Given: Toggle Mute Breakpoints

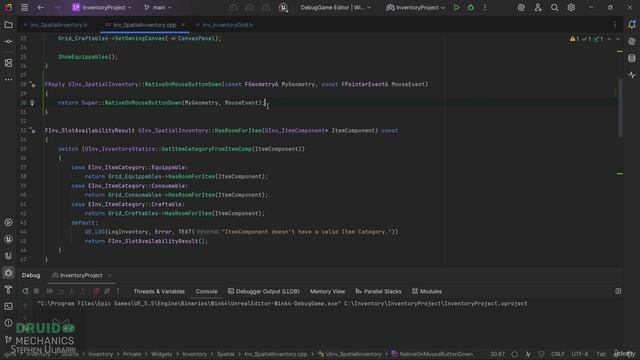Looking at the screenshot, I should point(107,291).
